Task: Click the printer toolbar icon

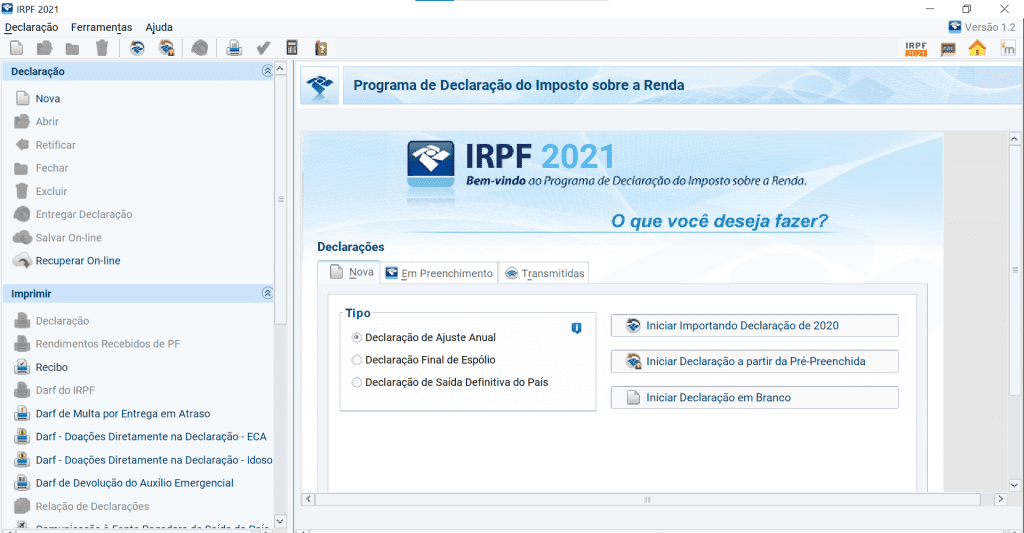Action: tap(234, 48)
